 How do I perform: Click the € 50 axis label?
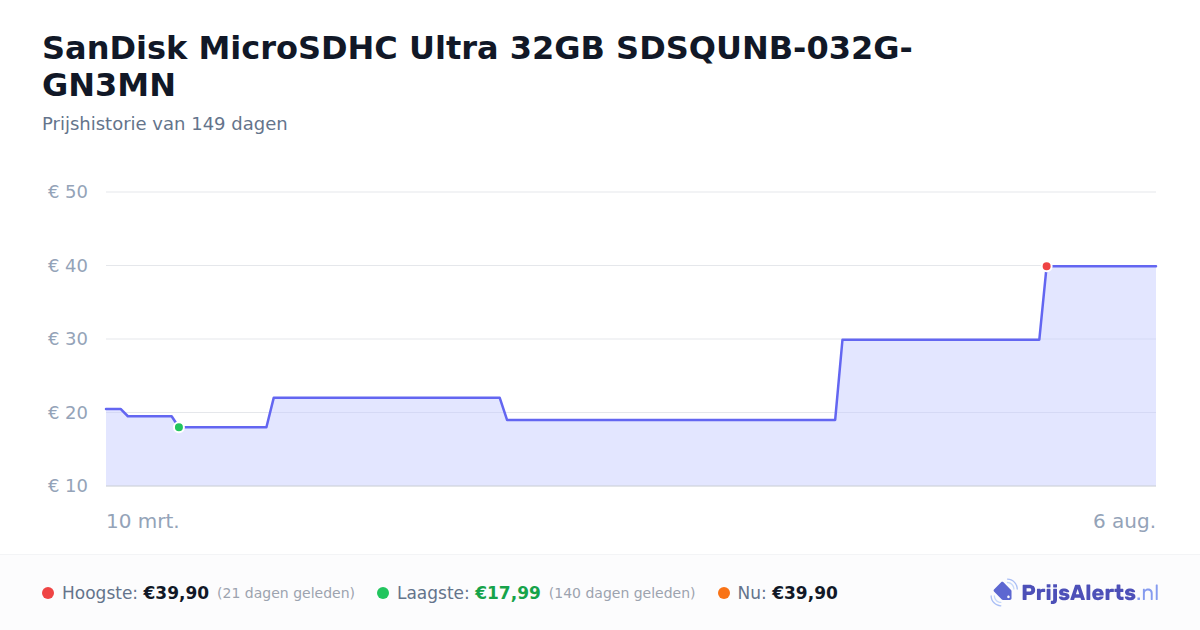coord(68,192)
